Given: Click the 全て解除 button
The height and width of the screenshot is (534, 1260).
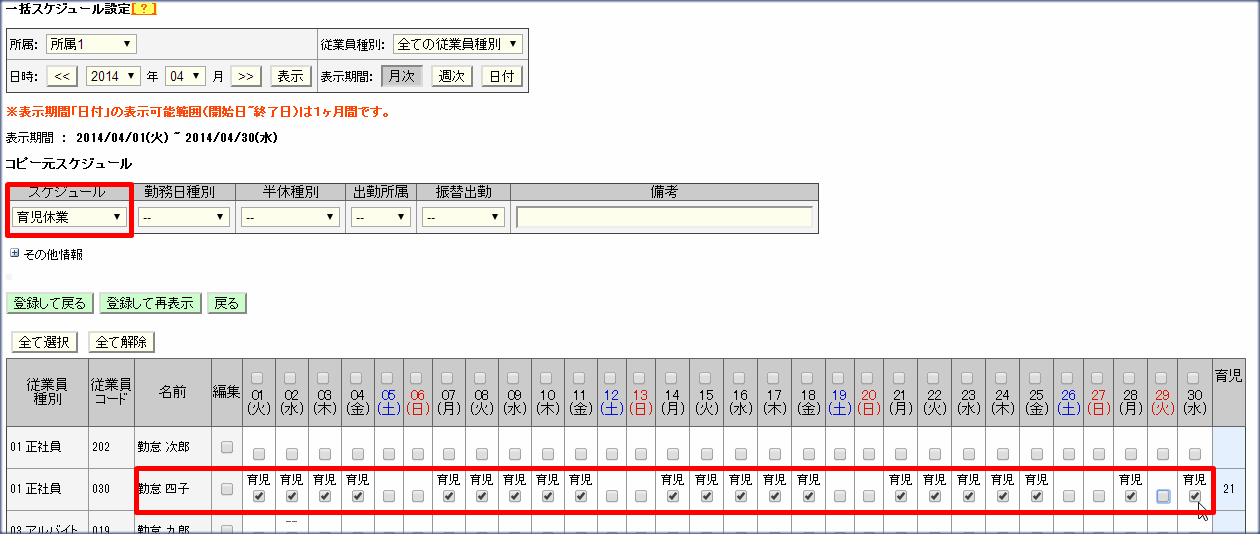Looking at the screenshot, I should click(x=122, y=342).
